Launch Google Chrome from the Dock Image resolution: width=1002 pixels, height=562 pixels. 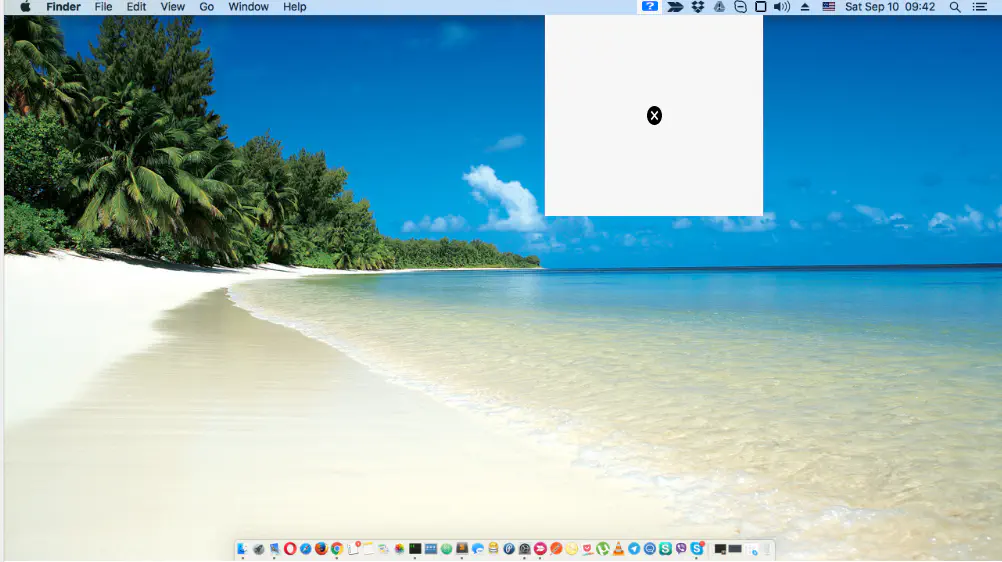(337, 549)
